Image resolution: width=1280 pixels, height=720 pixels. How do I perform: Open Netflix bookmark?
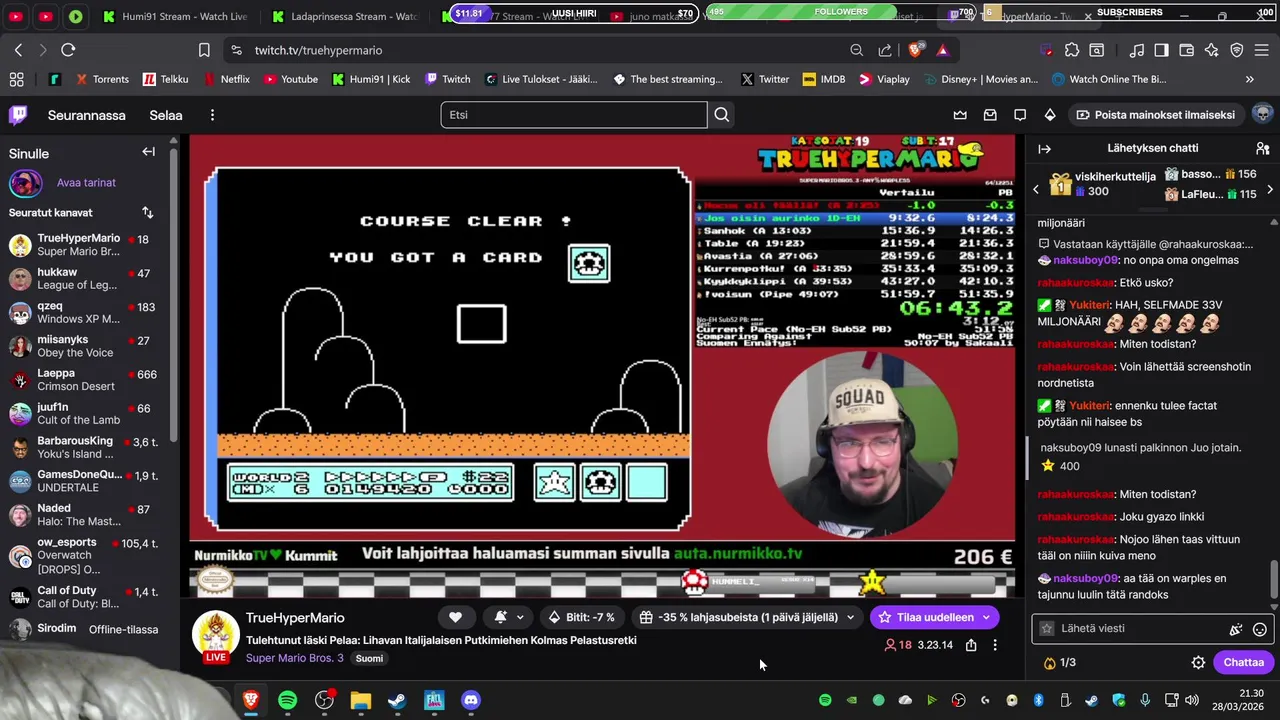(x=226, y=79)
